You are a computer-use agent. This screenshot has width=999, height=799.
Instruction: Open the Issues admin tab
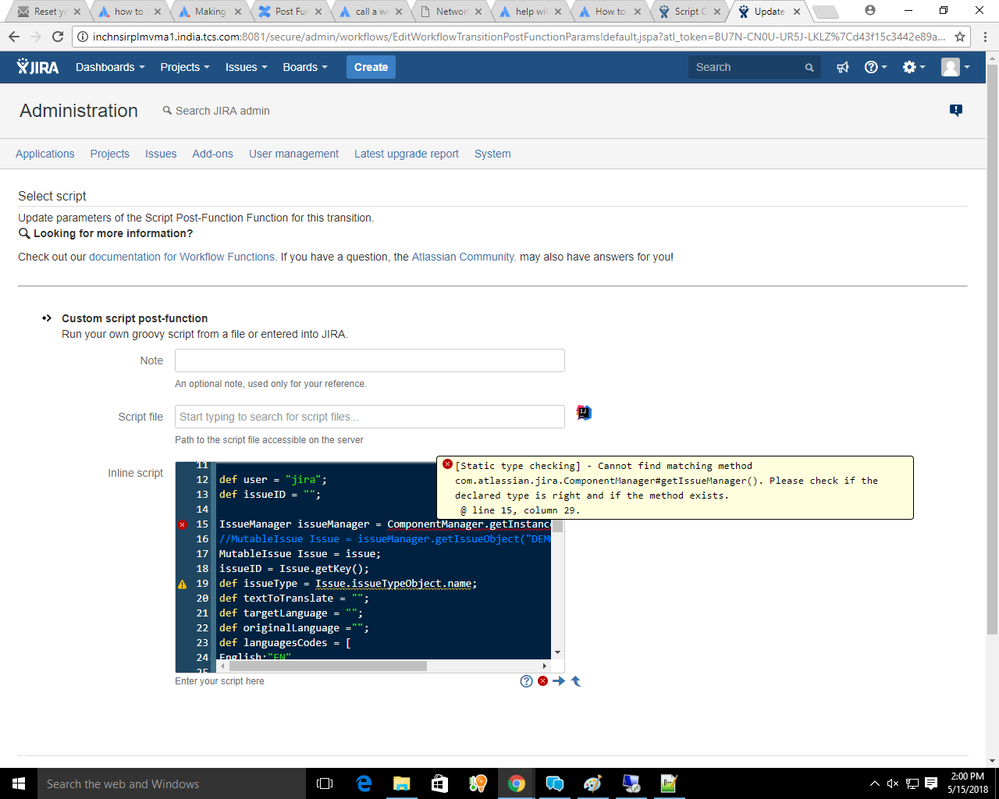(x=161, y=154)
